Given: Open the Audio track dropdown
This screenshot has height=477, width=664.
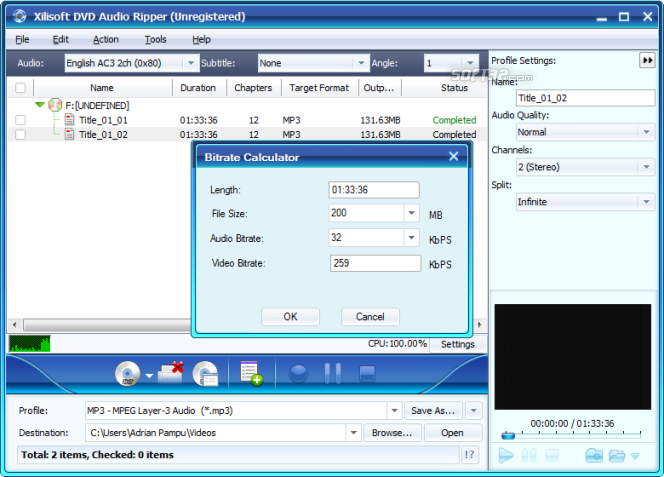Looking at the screenshot, I should pyautogui.click(x=191, y=63).
